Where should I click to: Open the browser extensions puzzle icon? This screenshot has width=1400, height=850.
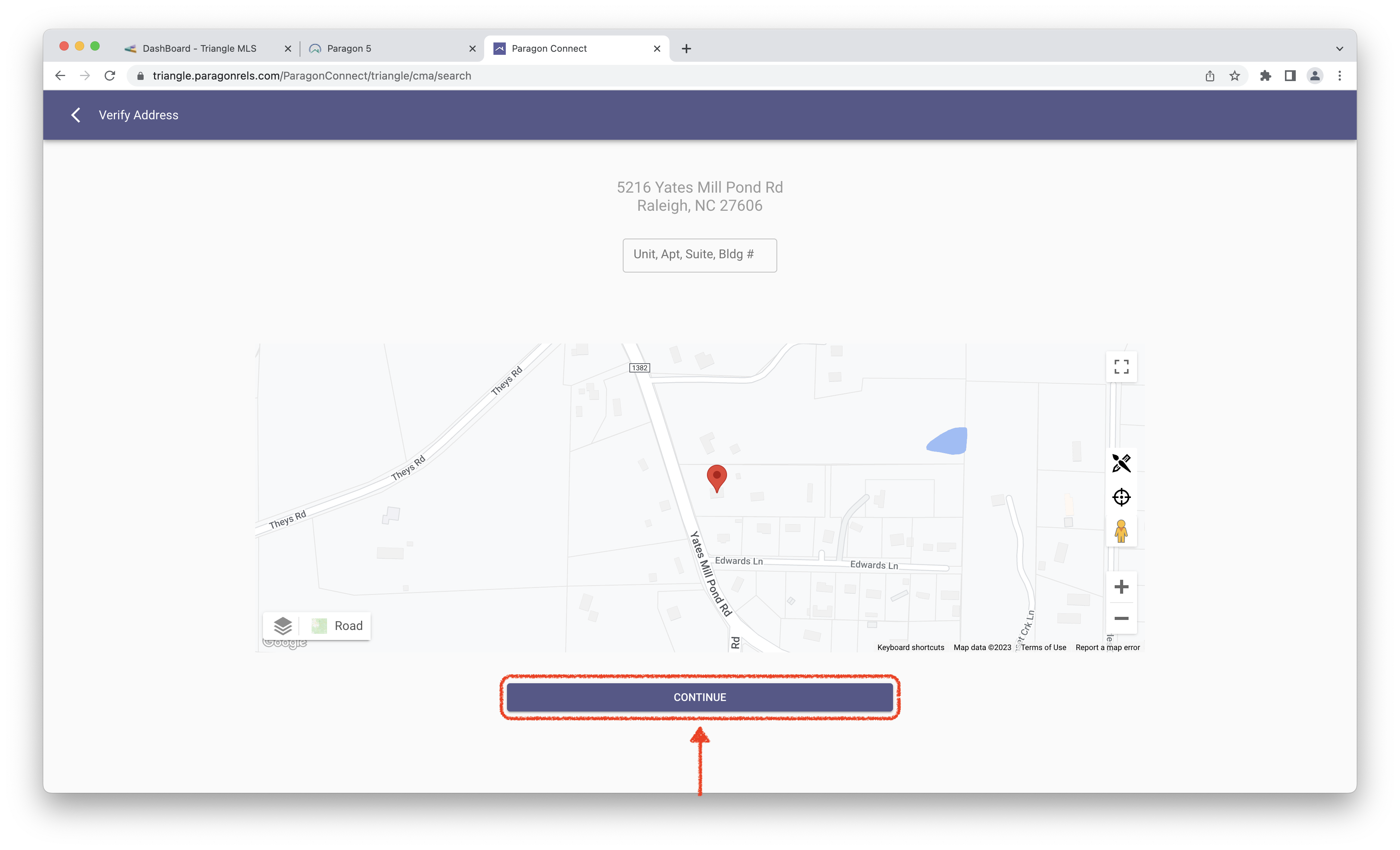point(1265,76)
